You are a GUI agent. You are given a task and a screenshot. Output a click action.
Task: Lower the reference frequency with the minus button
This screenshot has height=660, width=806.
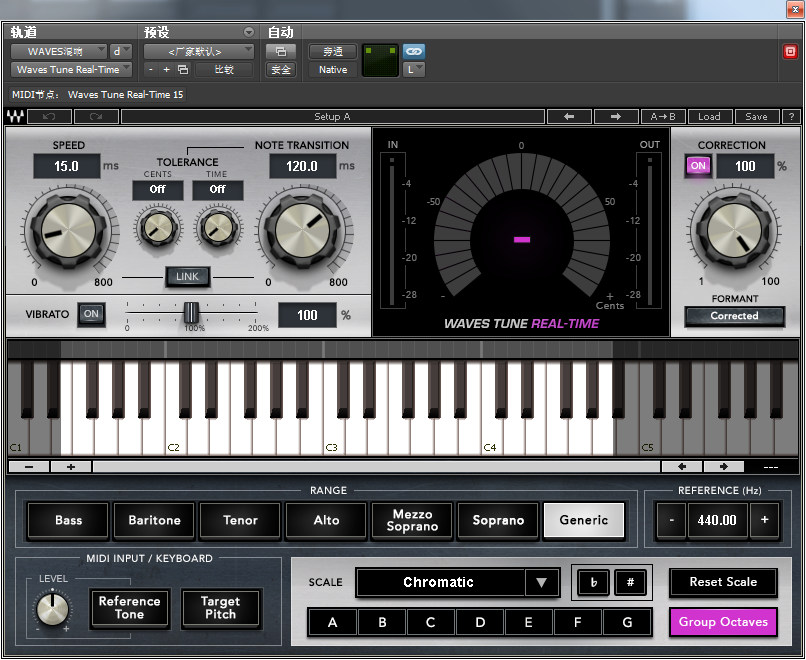coord(671,520)
